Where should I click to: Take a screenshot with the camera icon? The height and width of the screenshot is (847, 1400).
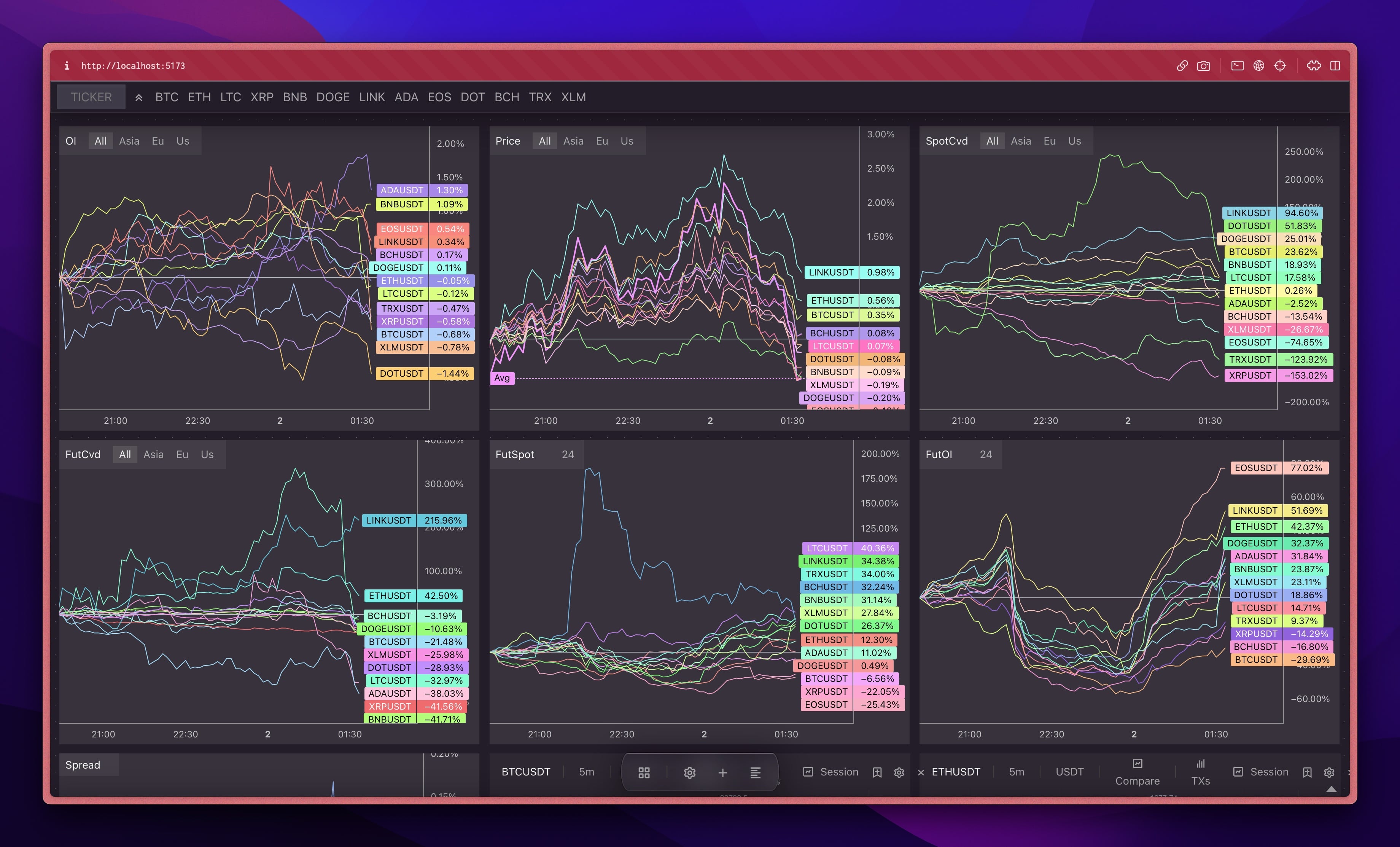click(x=1203, y=66)
